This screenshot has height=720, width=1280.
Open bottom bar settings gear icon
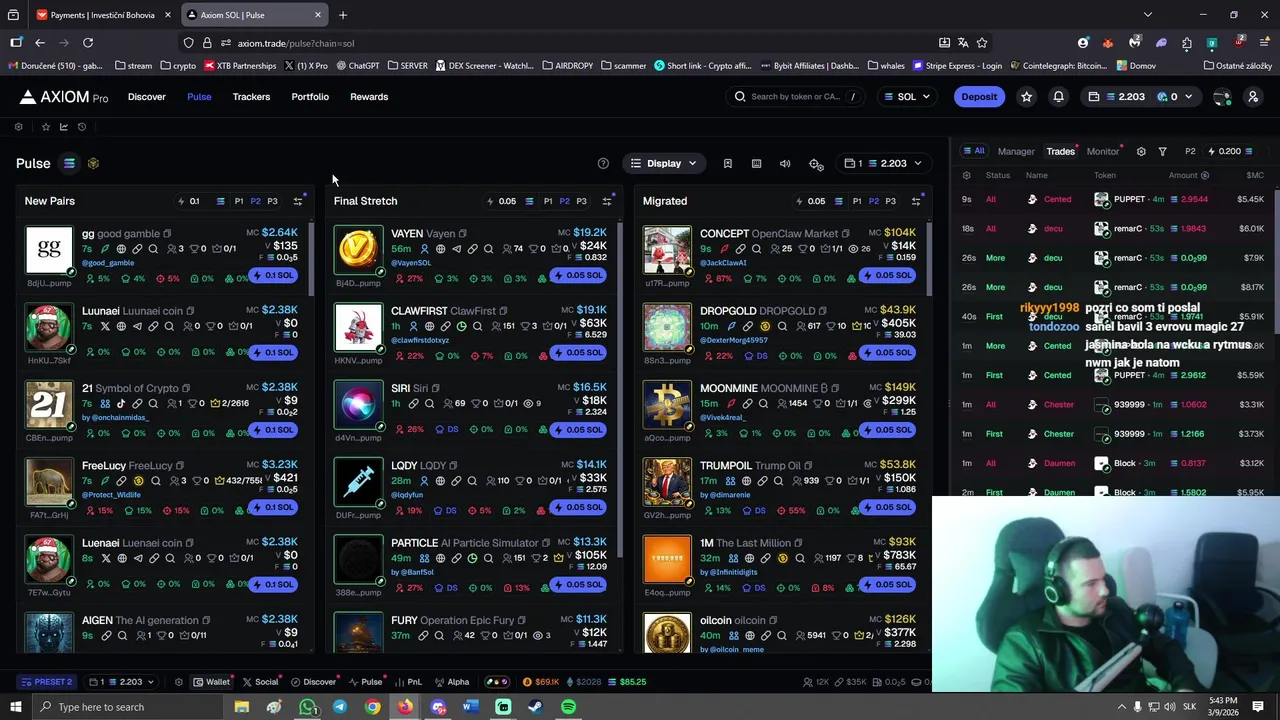click(x=179, y=682)
